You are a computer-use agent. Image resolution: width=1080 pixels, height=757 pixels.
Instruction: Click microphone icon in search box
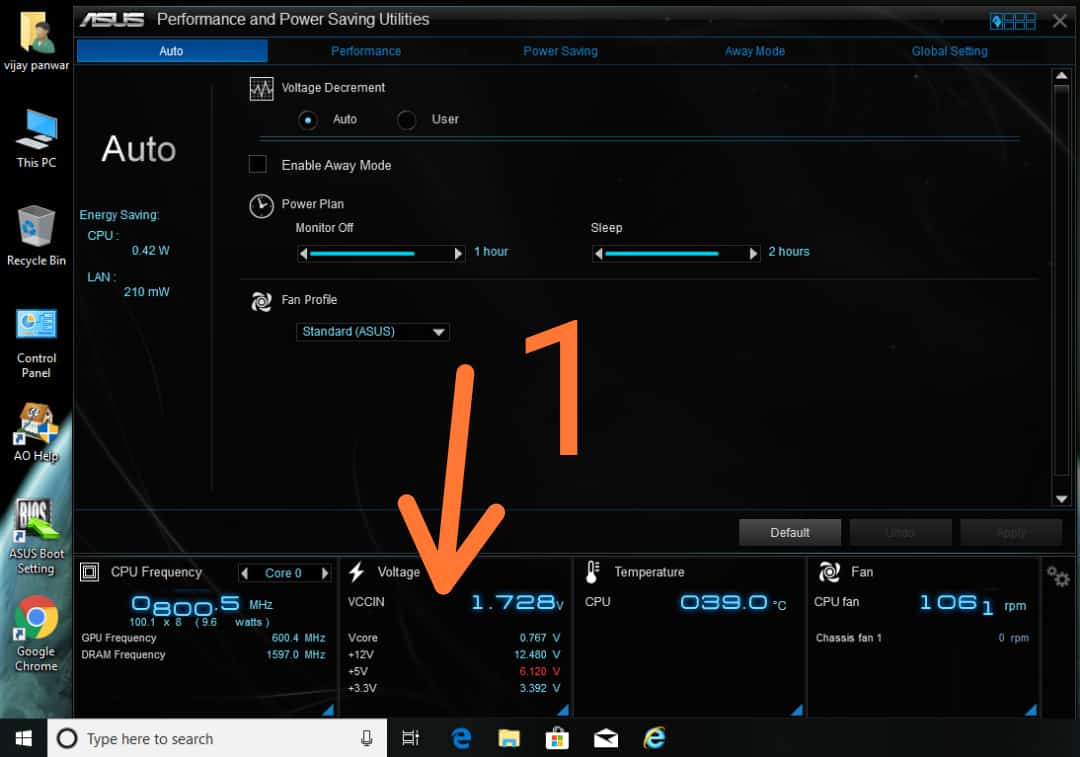[x=366, y=738]
